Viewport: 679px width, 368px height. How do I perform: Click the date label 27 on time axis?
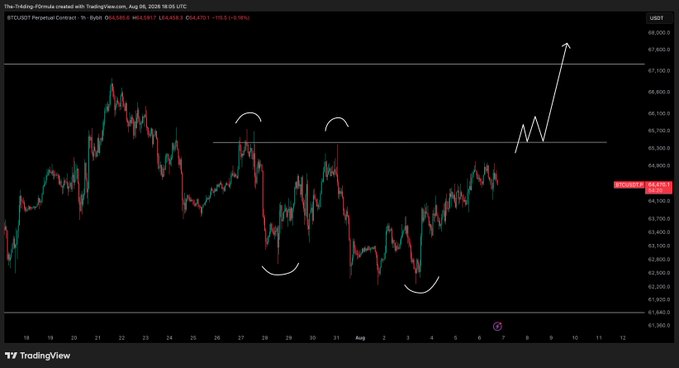(241, 338)
